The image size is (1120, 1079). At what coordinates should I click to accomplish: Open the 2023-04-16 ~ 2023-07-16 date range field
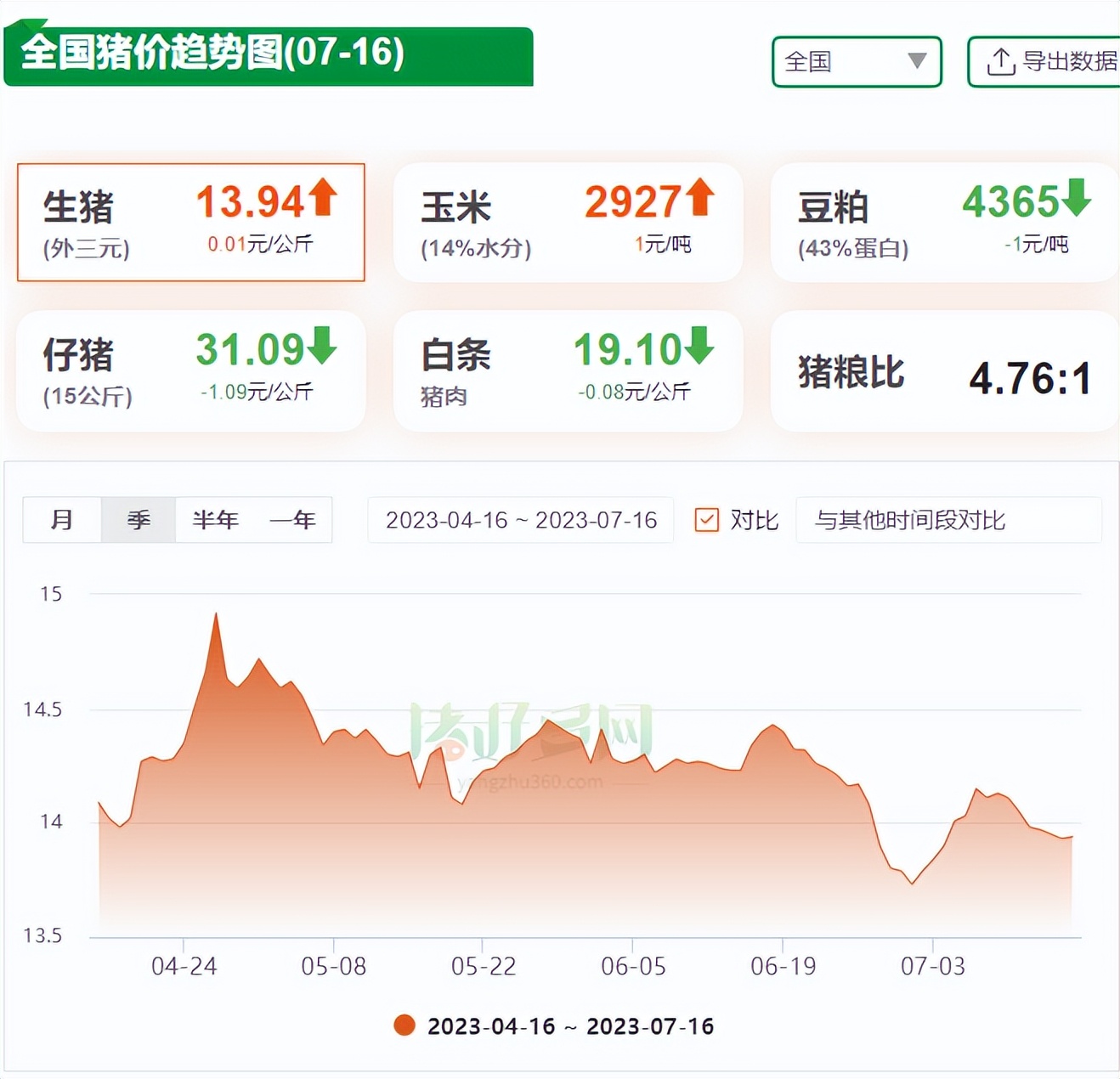(521, 520)
